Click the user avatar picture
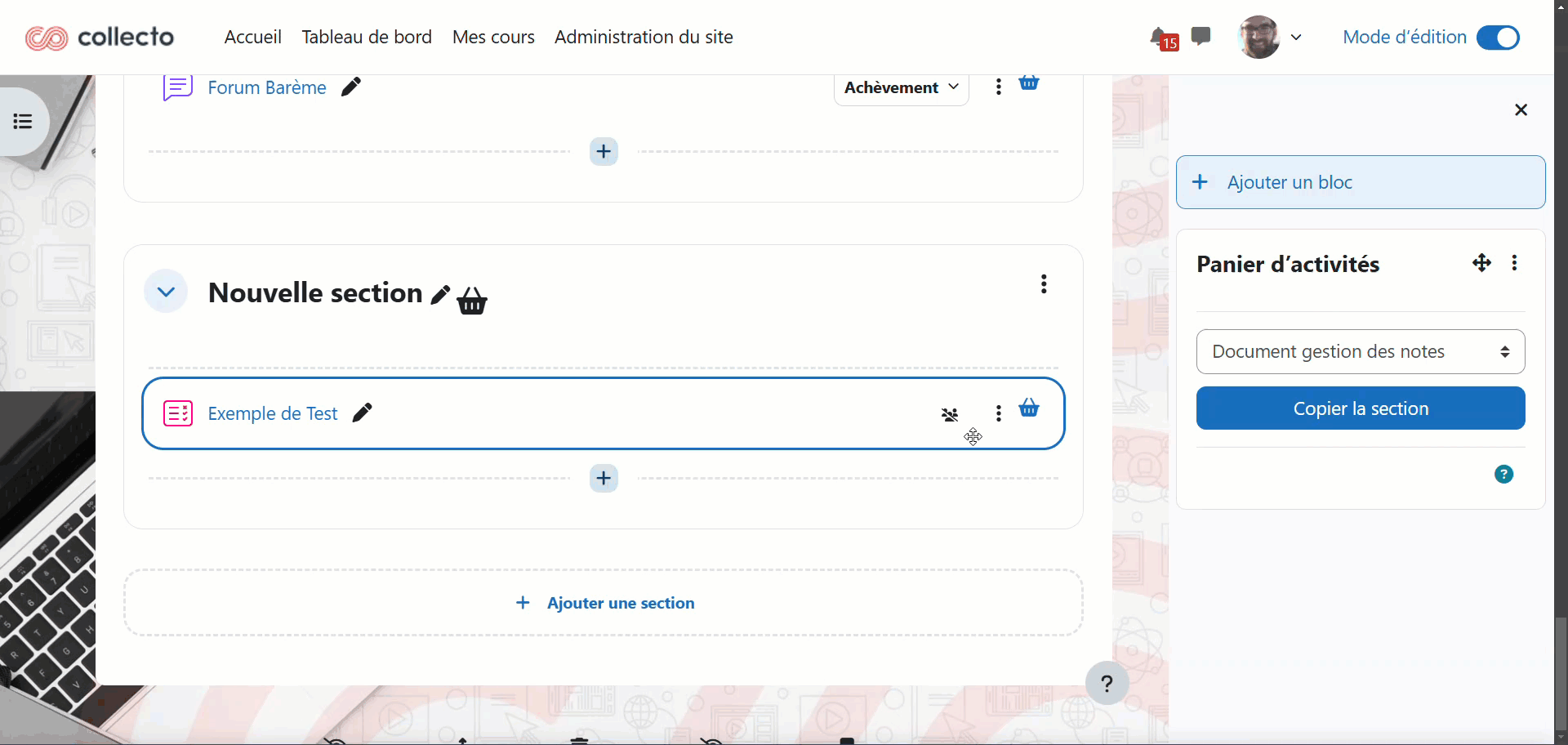The width and height of the screenshot is (1568, 745). point(1258,37)
